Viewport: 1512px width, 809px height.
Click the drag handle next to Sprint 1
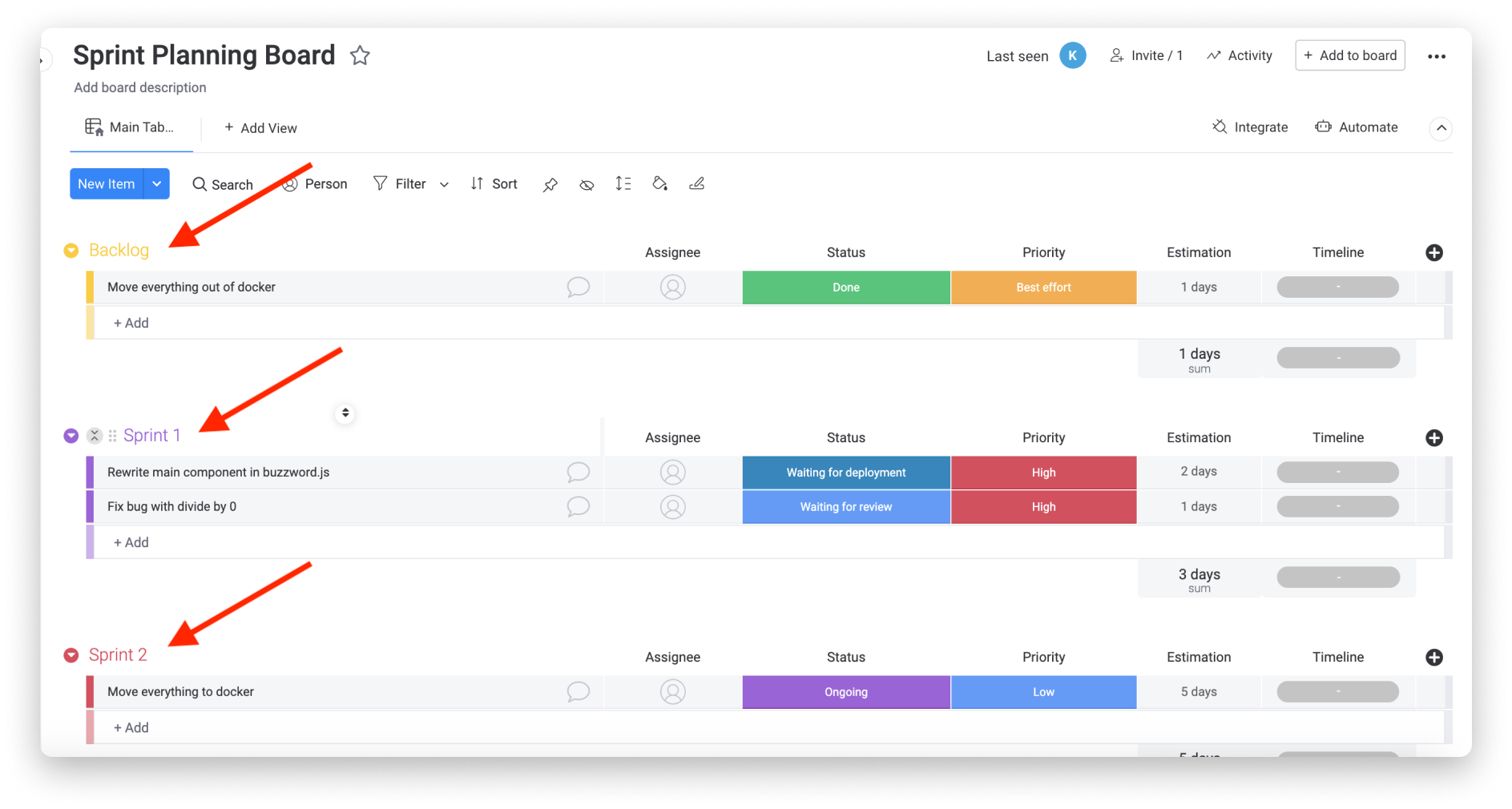click(x=112, y=436)
